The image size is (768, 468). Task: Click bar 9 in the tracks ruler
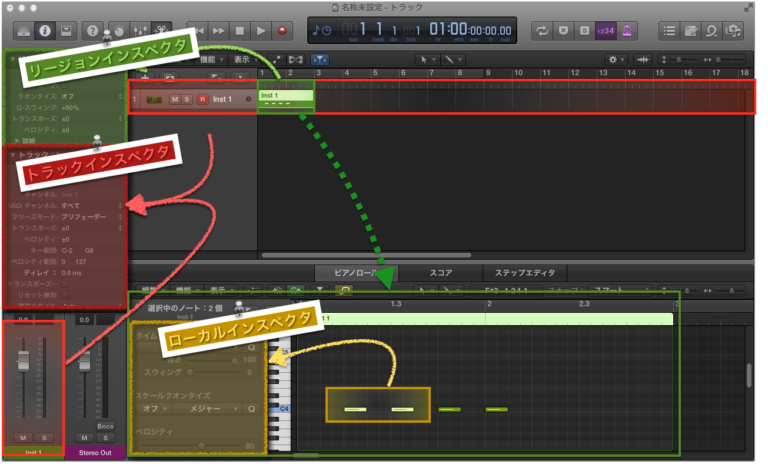pos(488,73)
